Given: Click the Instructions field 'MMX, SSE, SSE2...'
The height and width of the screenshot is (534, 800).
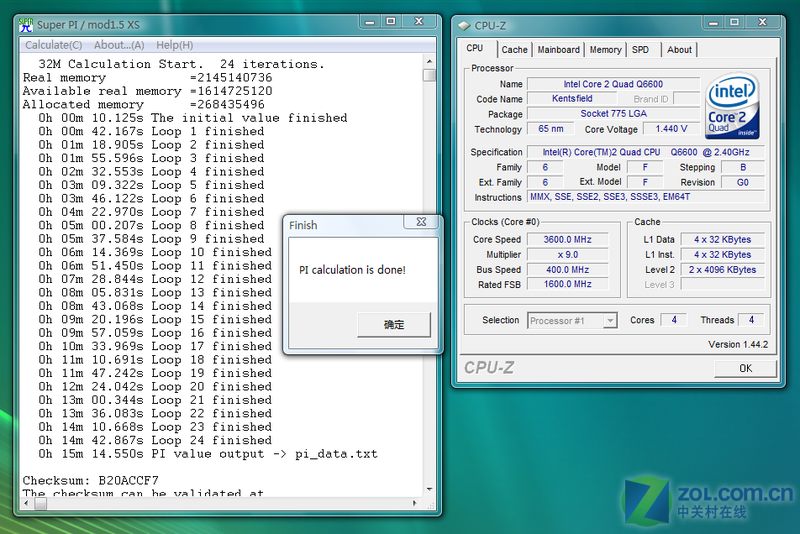Looking at the screenshot, I should (645, 197).
